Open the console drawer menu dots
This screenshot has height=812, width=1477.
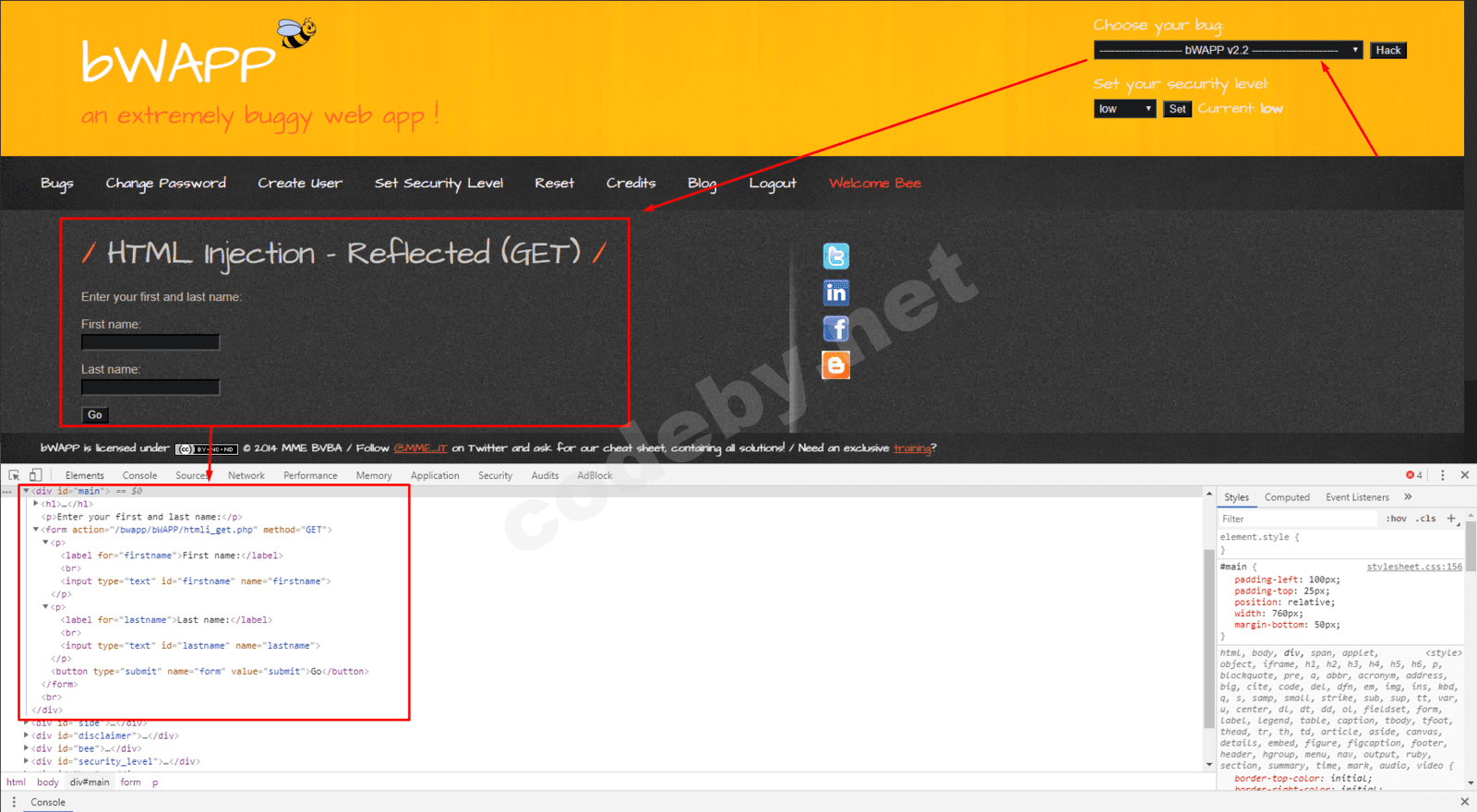14,802
